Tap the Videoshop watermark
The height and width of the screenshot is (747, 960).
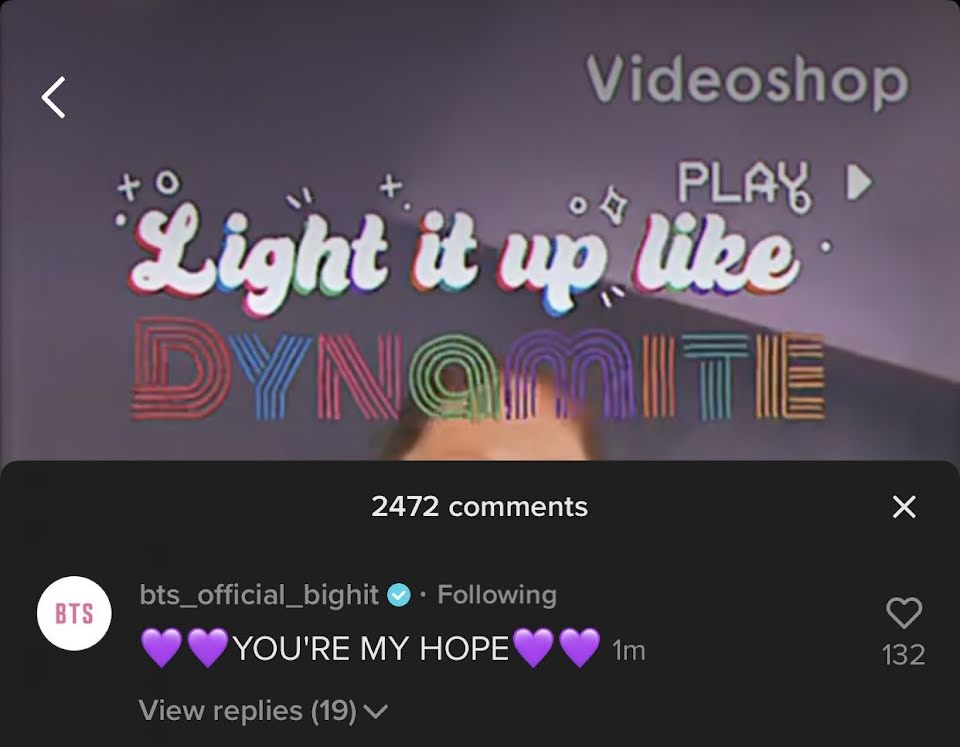(x=747, y=81)
